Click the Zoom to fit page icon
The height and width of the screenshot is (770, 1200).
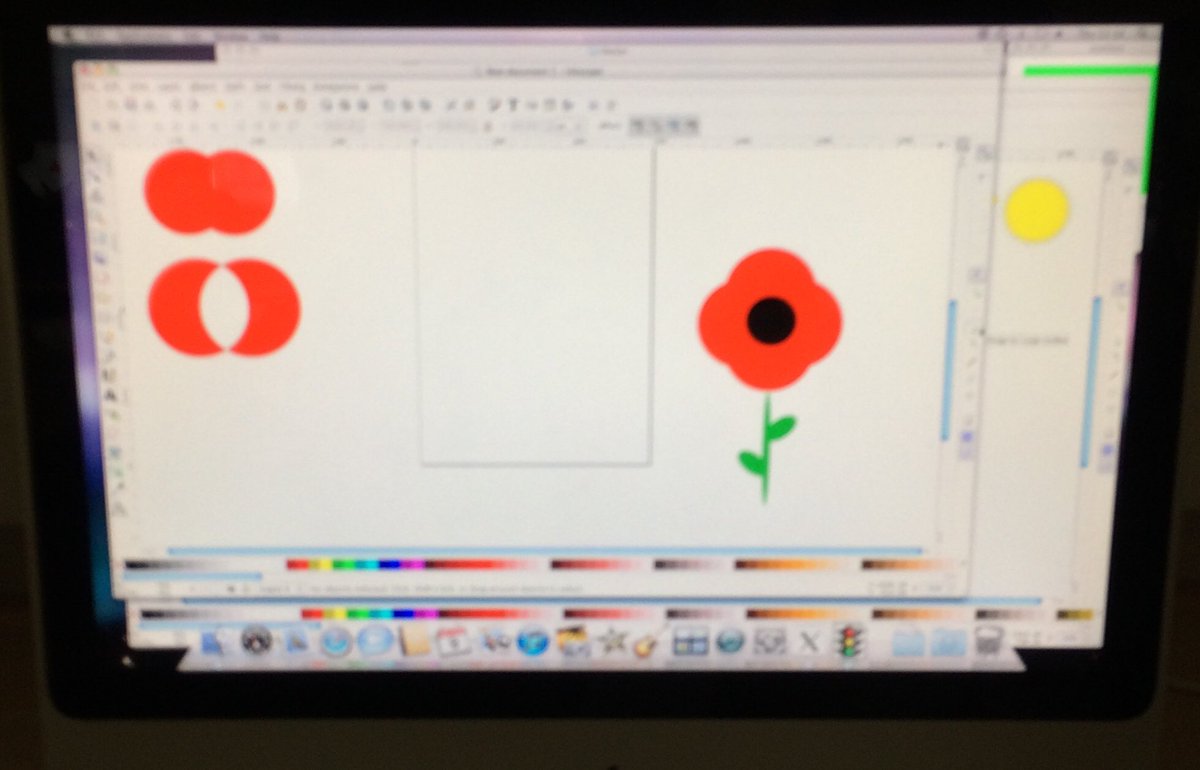tap(363, 105)
